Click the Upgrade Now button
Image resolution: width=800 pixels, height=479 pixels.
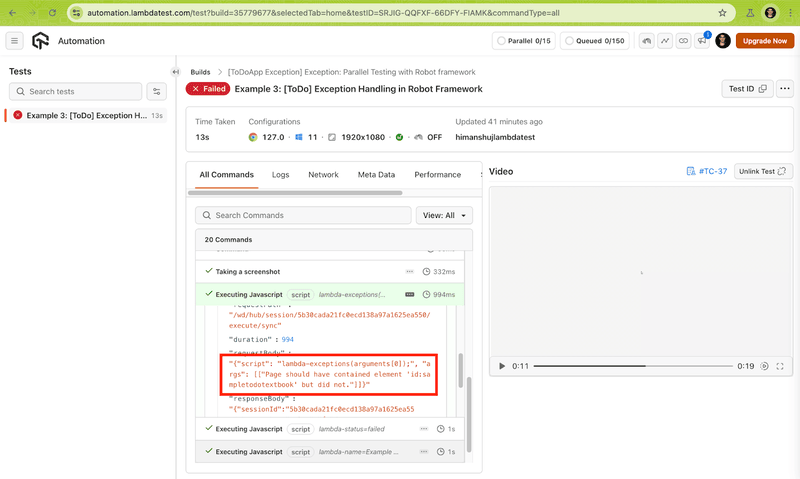coord(765,41)
